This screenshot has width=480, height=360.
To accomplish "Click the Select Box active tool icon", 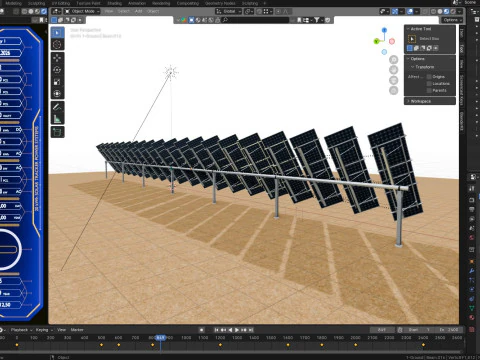I will click(x=412, y=39).
